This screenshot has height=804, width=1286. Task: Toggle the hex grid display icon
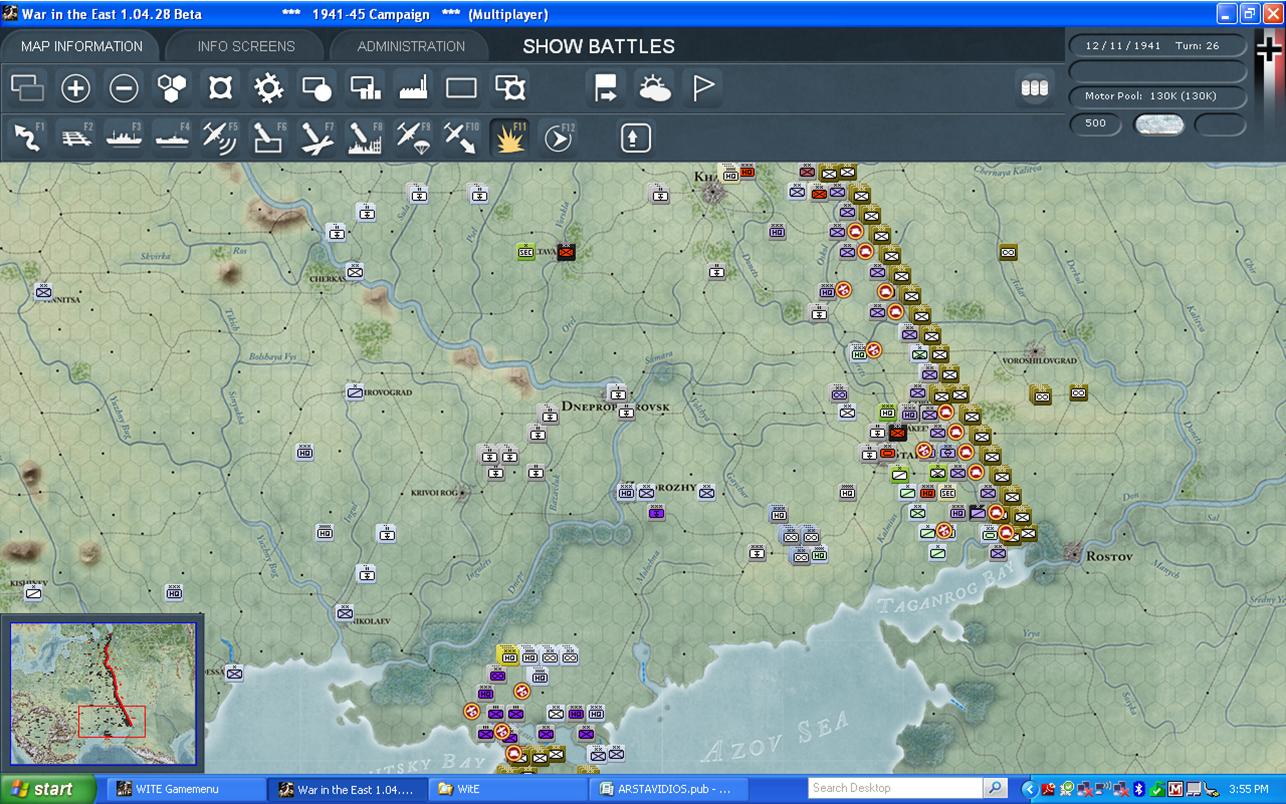pyautogui.click(x=173, y=89)
